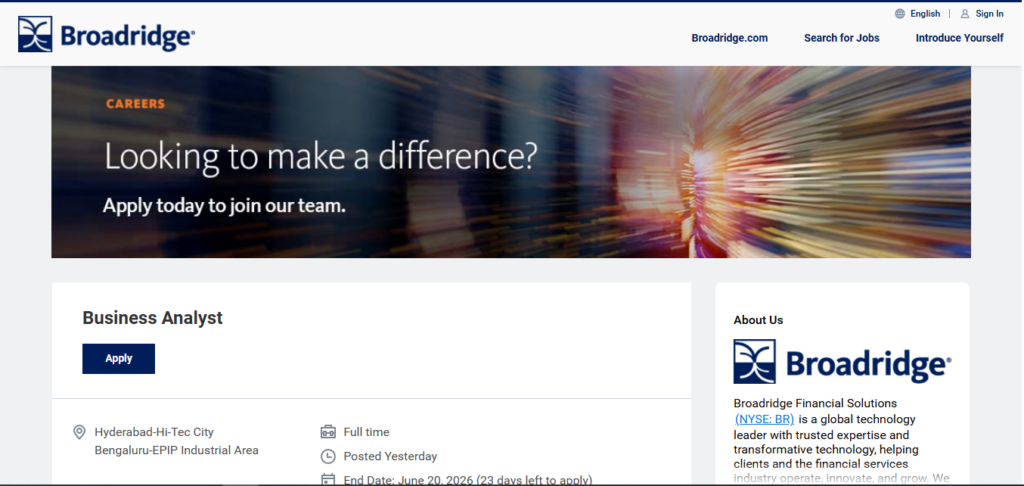Select the Business Analyst job title
1024x486 pixels.
point(152,318)
